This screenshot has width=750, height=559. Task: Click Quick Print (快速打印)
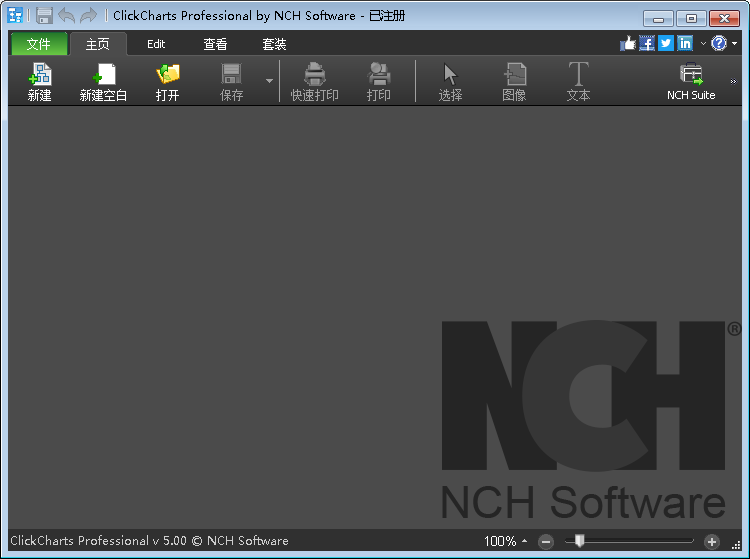point(314,82)
